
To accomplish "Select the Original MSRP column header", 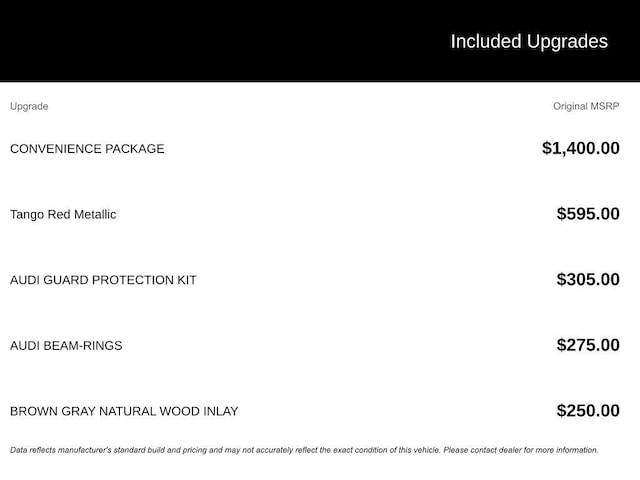I will coord(586,106).
